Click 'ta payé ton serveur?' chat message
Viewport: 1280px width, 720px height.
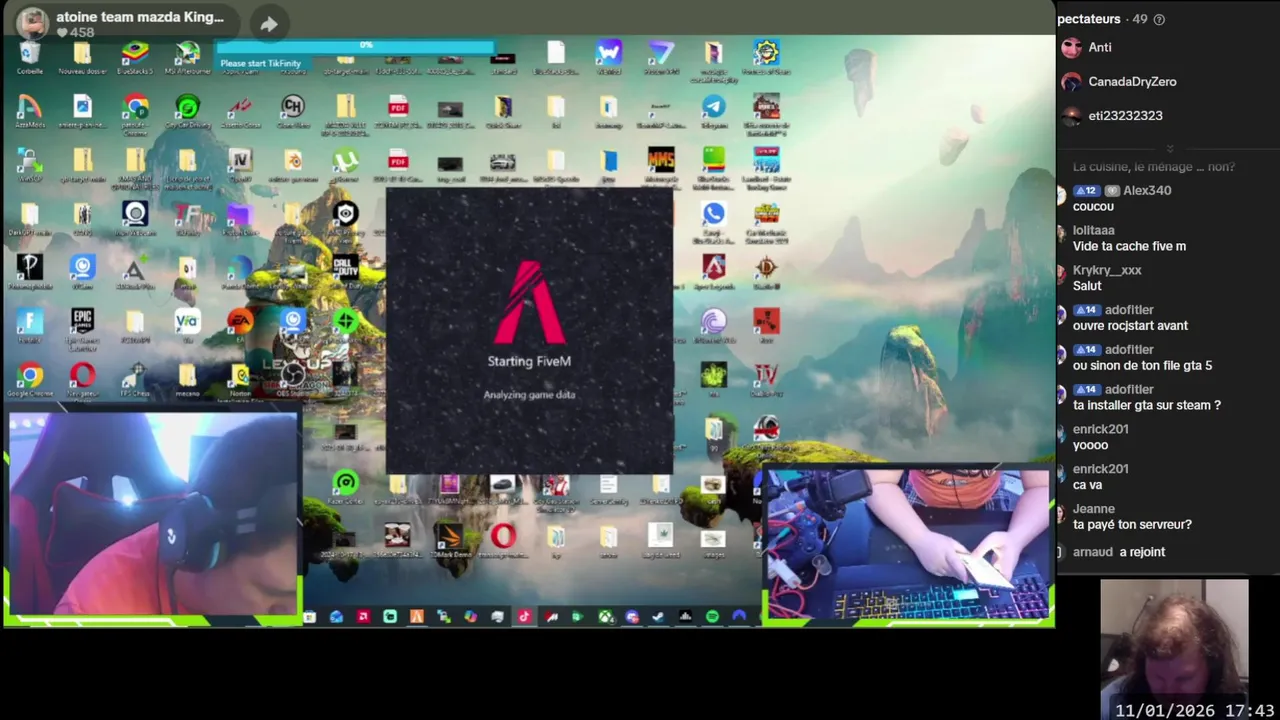pos(1132,525)
